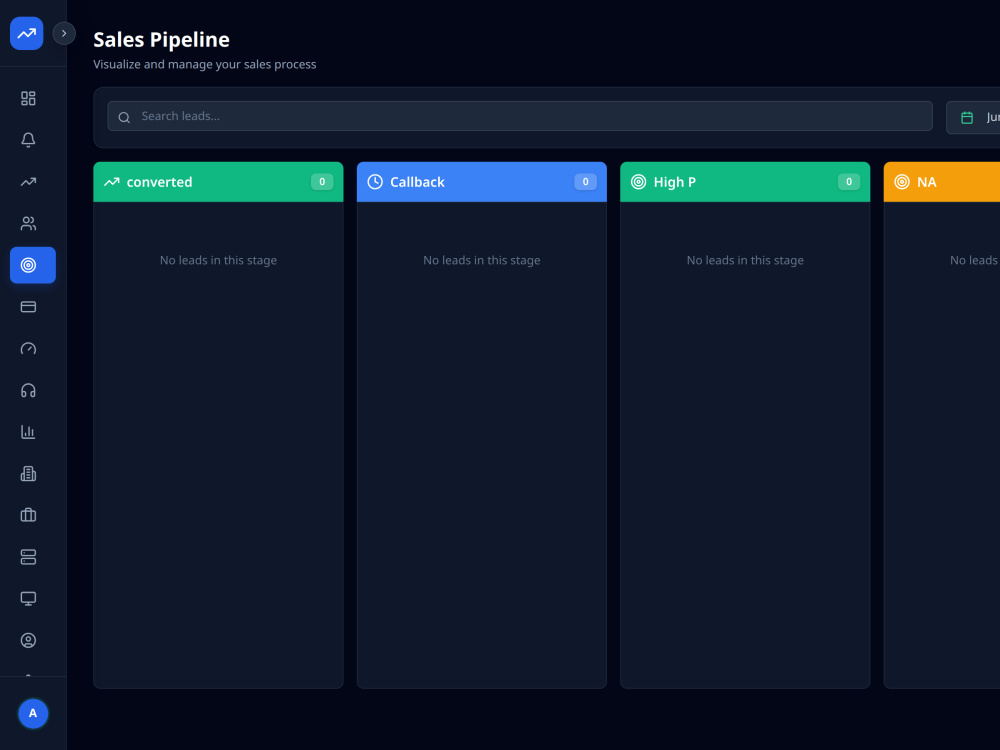
Task: Open the briefcase icon in sidebar
Action: pos(28,515)
